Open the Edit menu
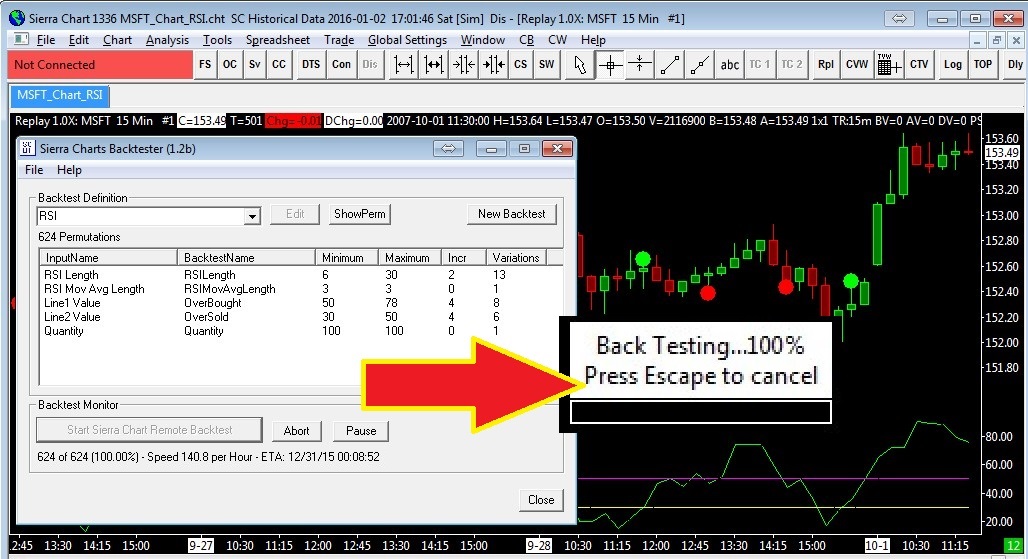The width and height of the screenshot is (1028, 559). pos(79,40)
